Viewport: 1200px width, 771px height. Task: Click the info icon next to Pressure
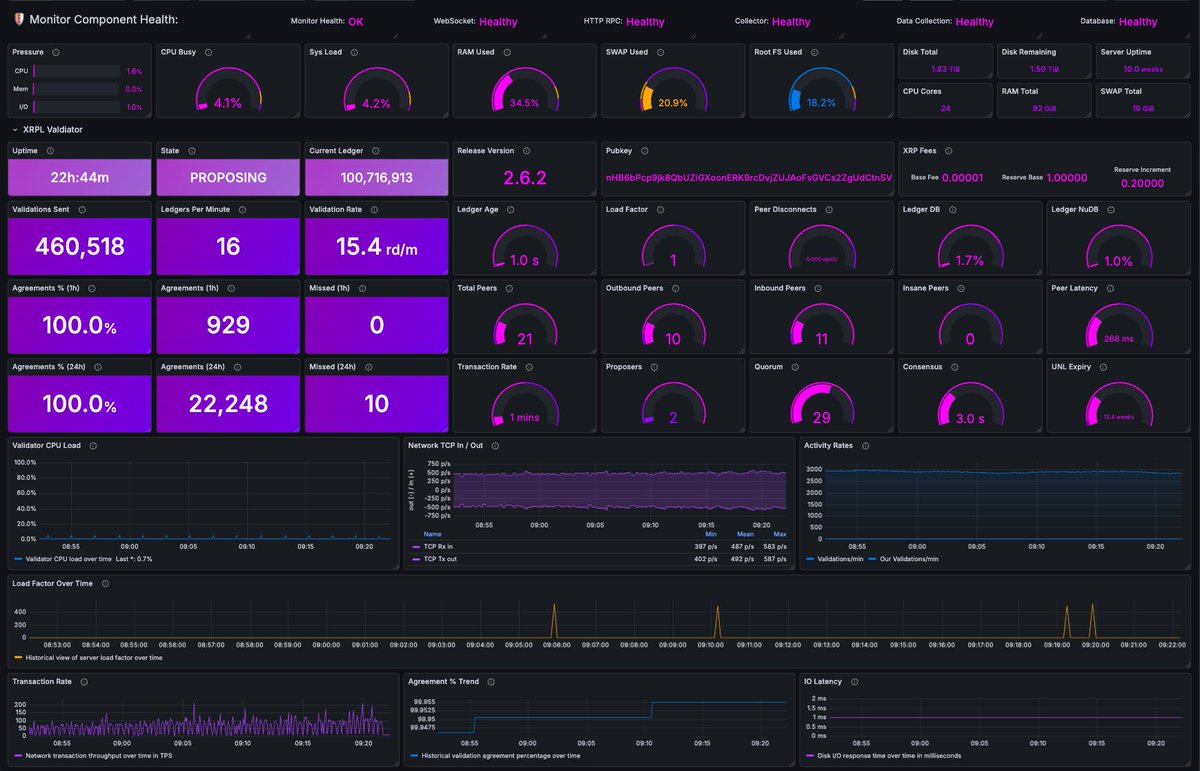[x=55, y=52]
